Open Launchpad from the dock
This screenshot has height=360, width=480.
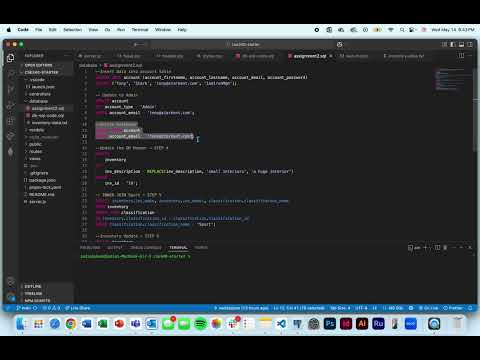39,323
